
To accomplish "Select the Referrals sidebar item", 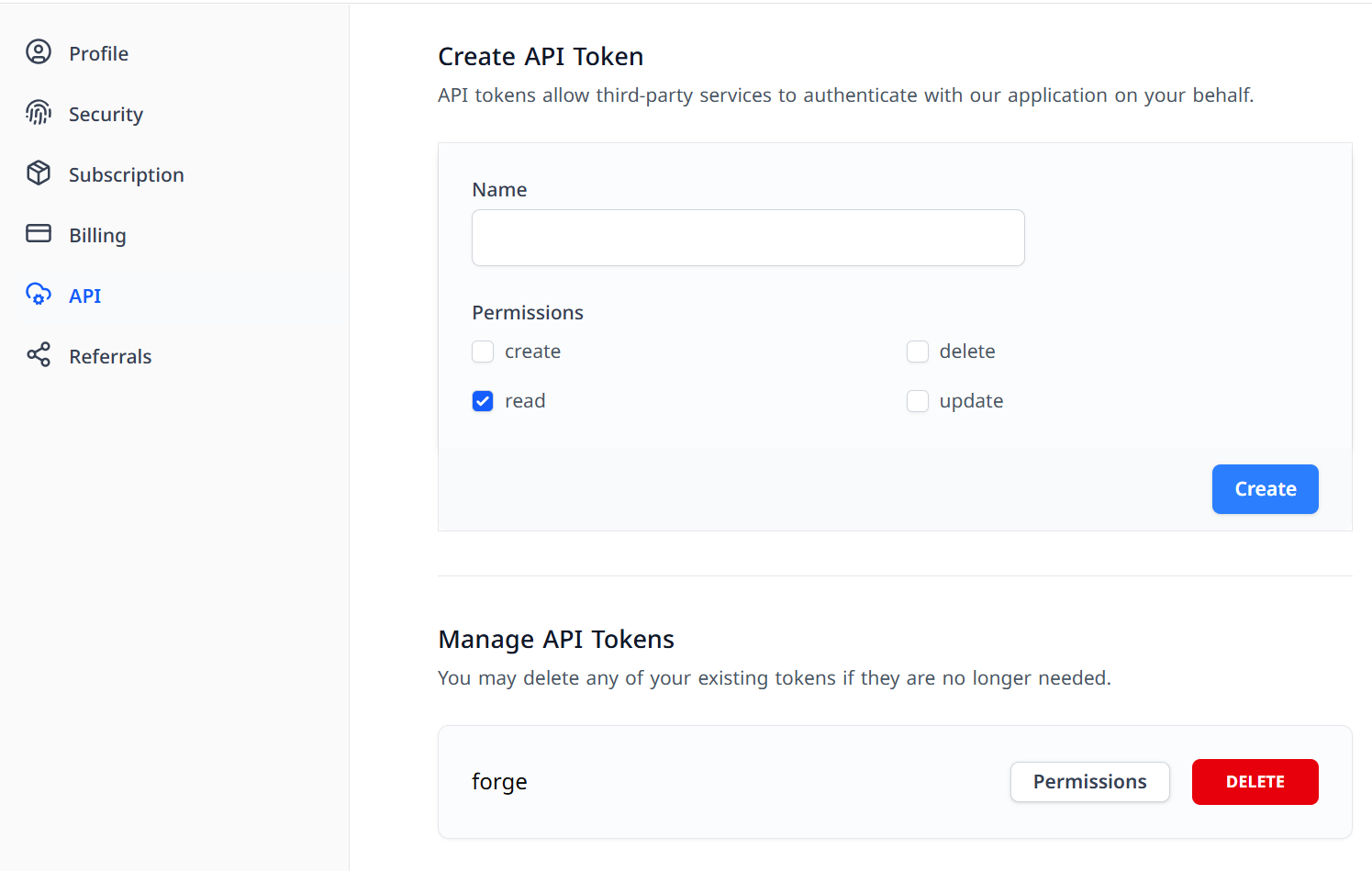I will (x=110, y=356).
